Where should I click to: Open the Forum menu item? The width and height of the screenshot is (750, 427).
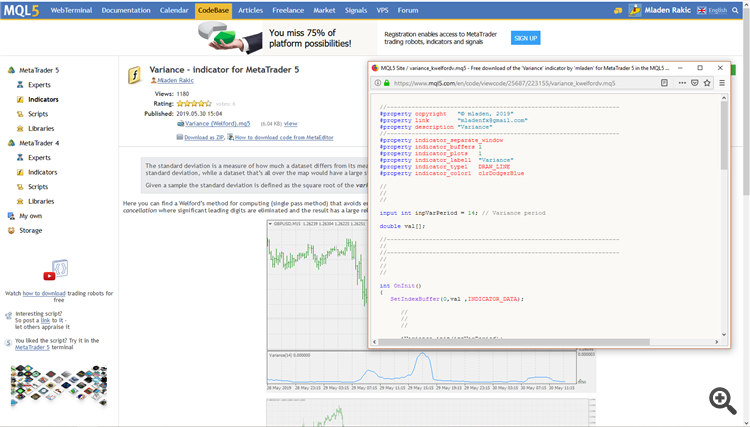click(408, 10)
